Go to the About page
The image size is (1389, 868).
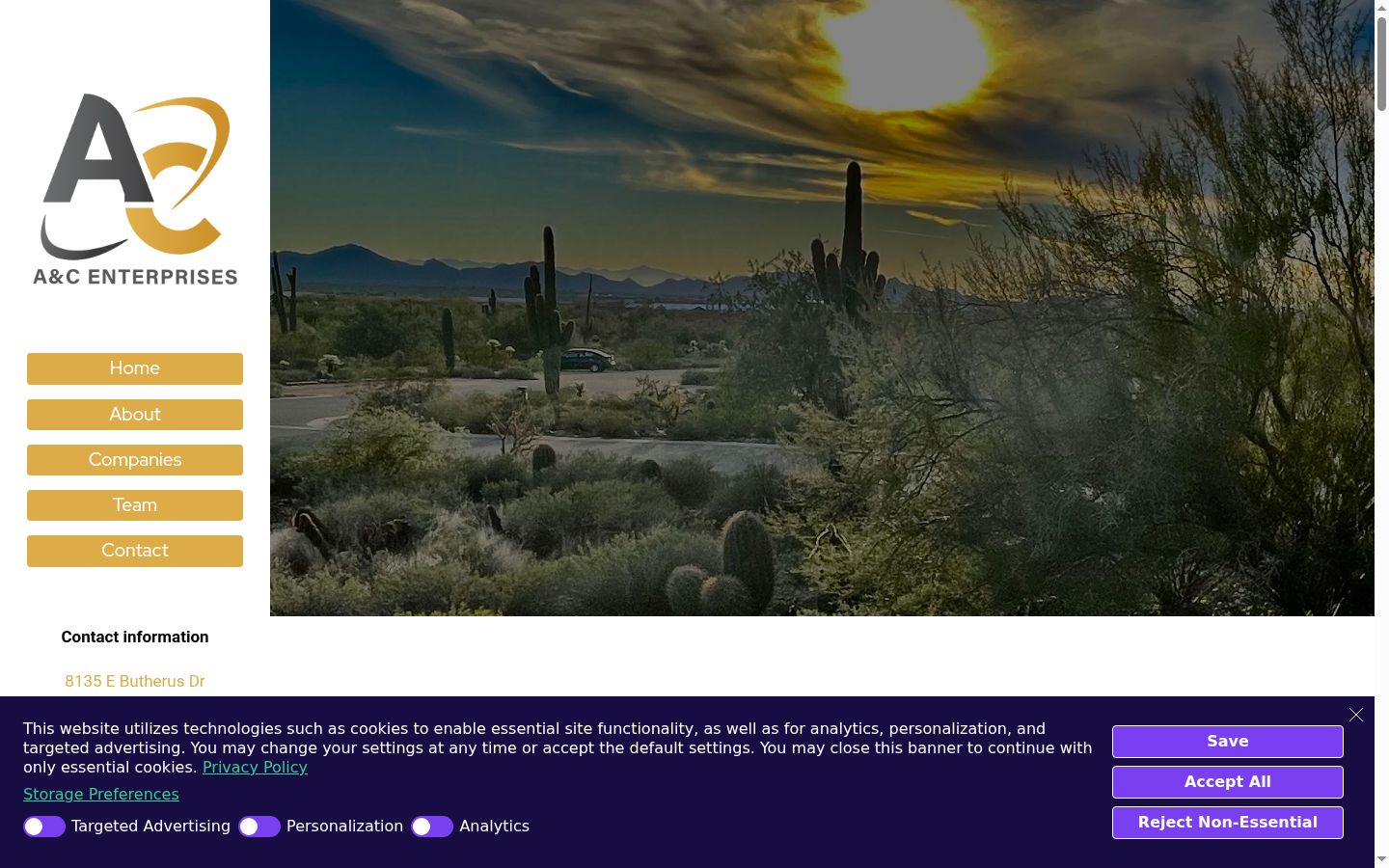point(135,415)
